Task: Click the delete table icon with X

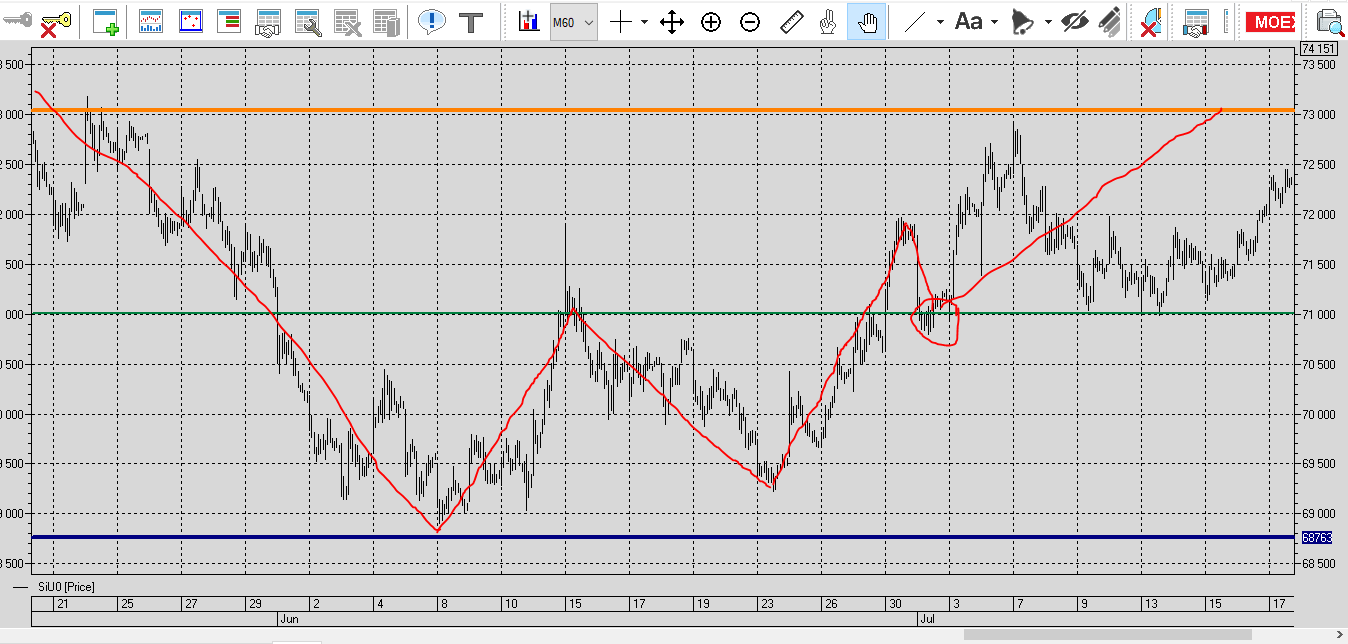Action: [346, 22]
